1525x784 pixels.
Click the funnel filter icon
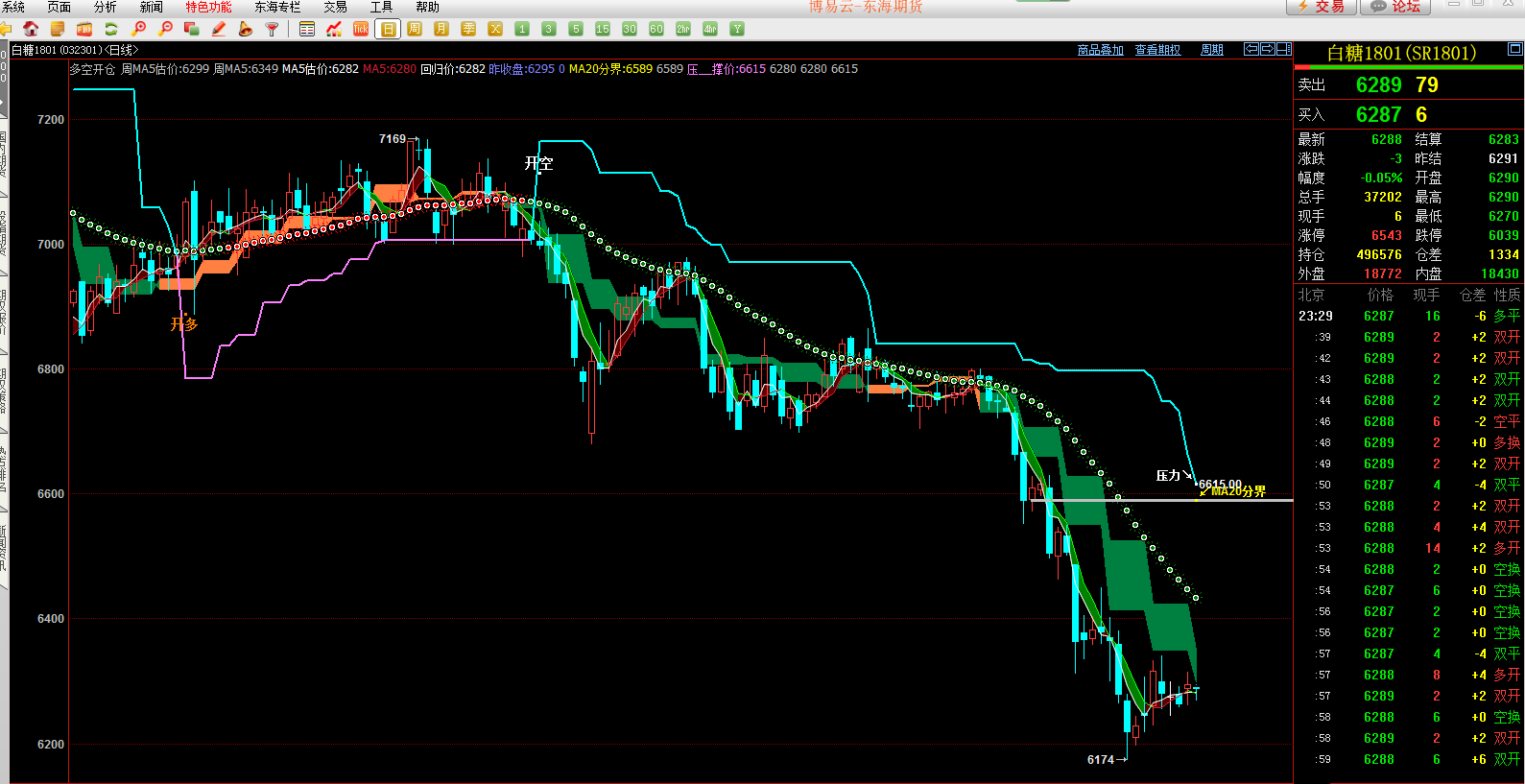coord(273,29)
